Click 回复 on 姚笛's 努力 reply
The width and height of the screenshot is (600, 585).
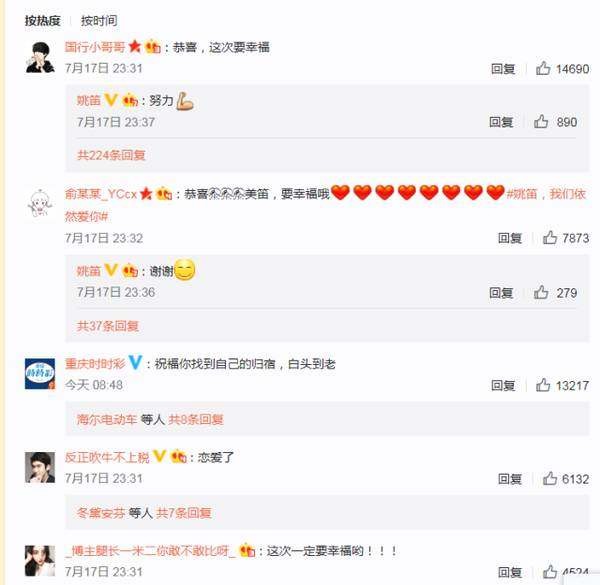click(x=501, y=122)
